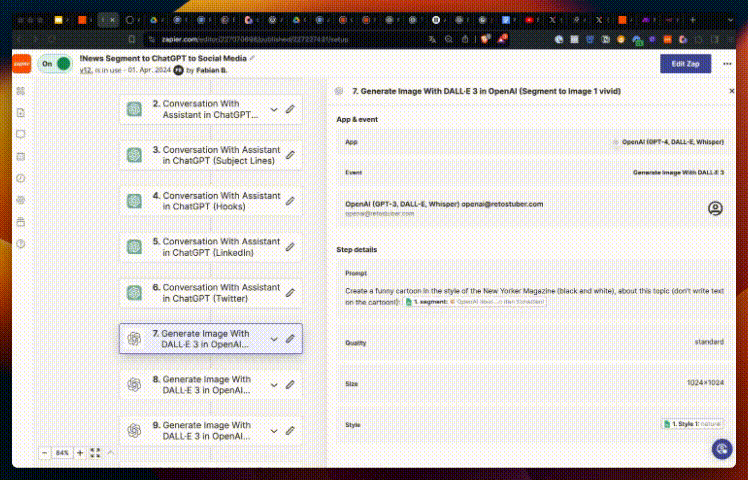Click the 1. segment data pill in Prompt
The width and height of the screenshot is (748, 480).
pos(475,302)
